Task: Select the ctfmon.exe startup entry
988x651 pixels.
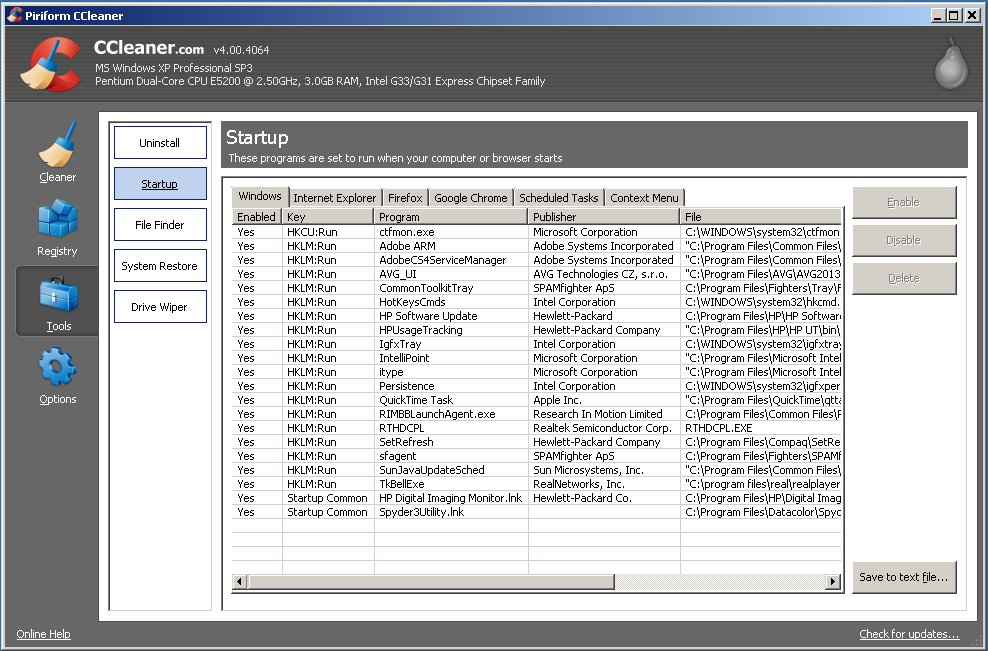Action: [x=537, y=232]
